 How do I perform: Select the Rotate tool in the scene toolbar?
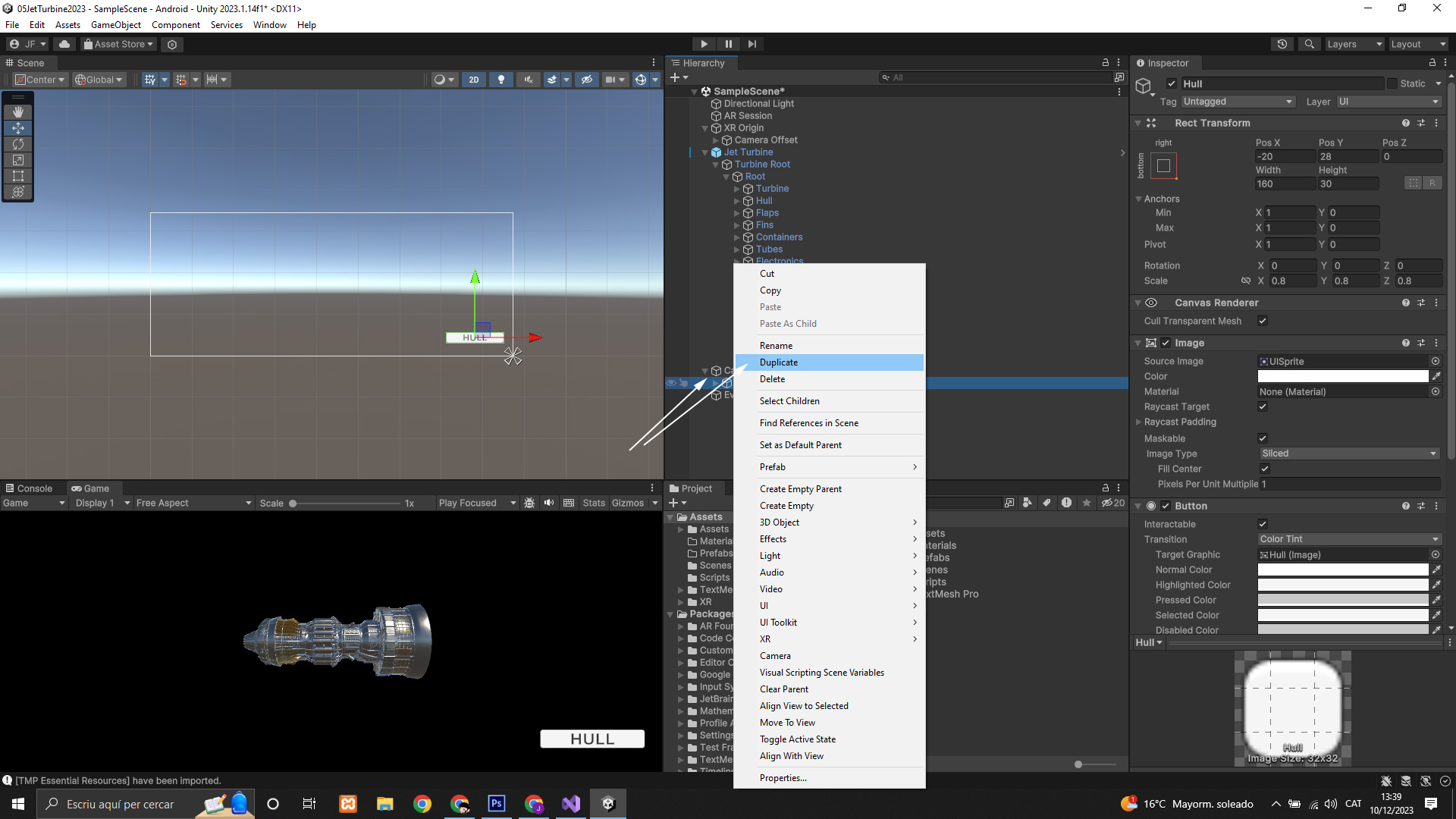[x=18, y=144]
